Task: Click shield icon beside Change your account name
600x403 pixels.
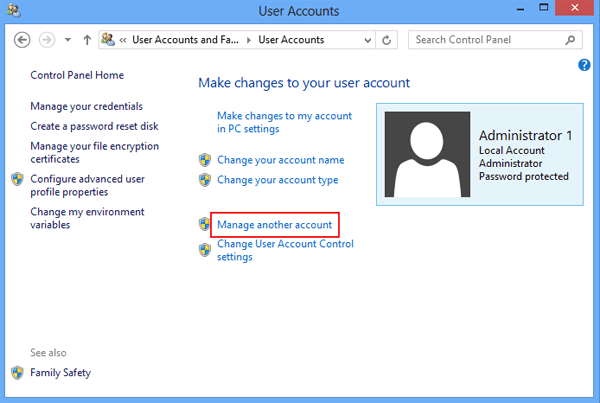Action: 205,160
